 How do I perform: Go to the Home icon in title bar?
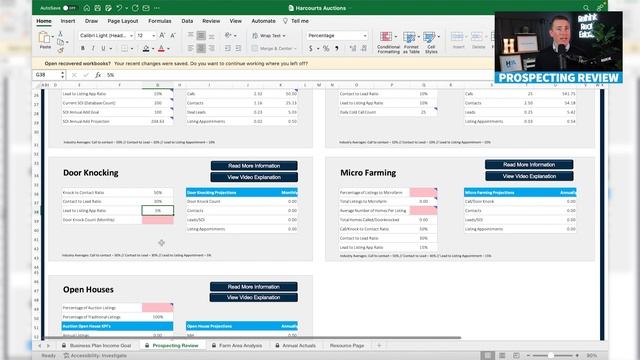click(x=87, y=8)
